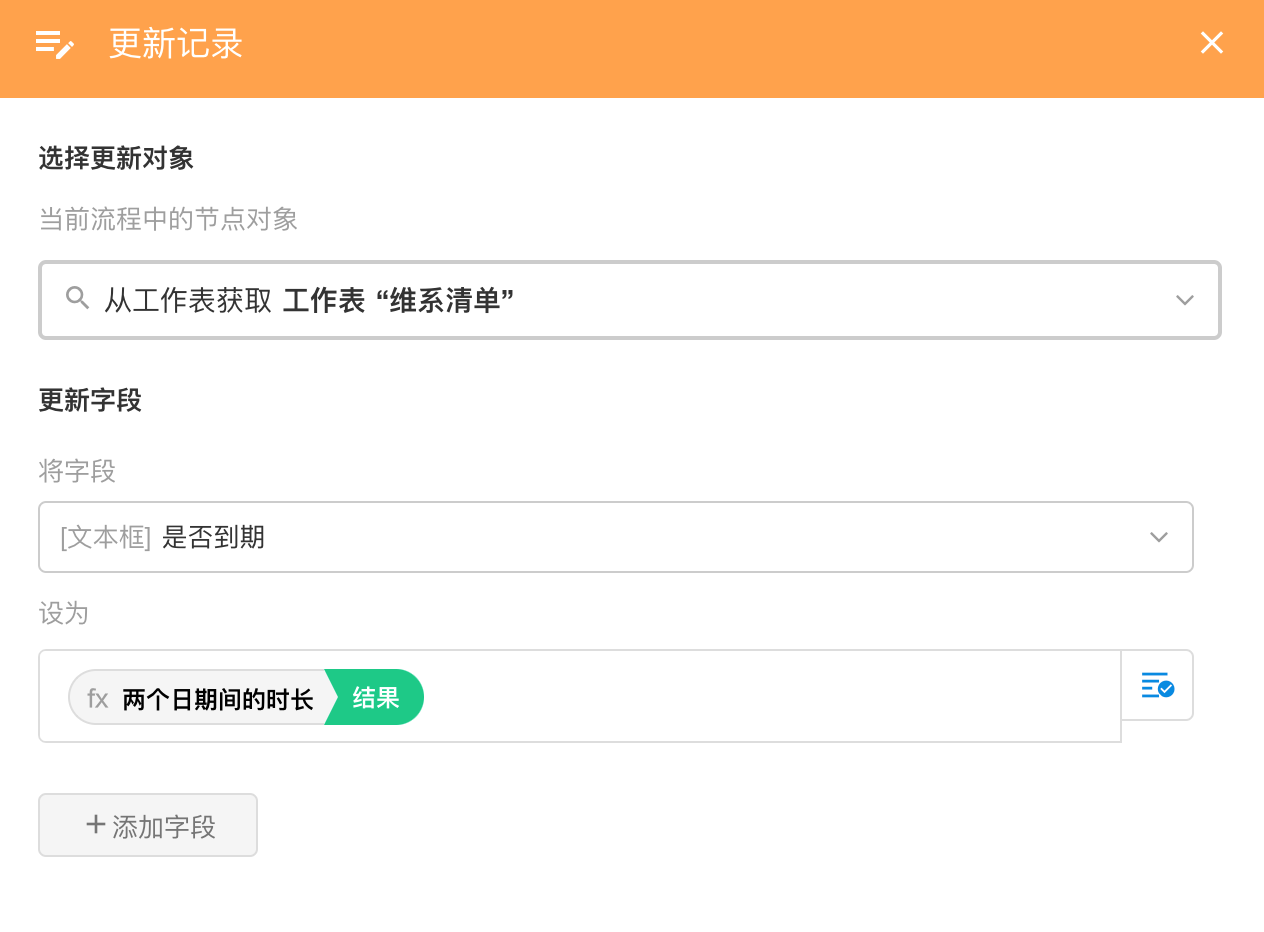Click the edit record icon in header
Viewport: 1264px width, 932px height.
click(55, 44)
